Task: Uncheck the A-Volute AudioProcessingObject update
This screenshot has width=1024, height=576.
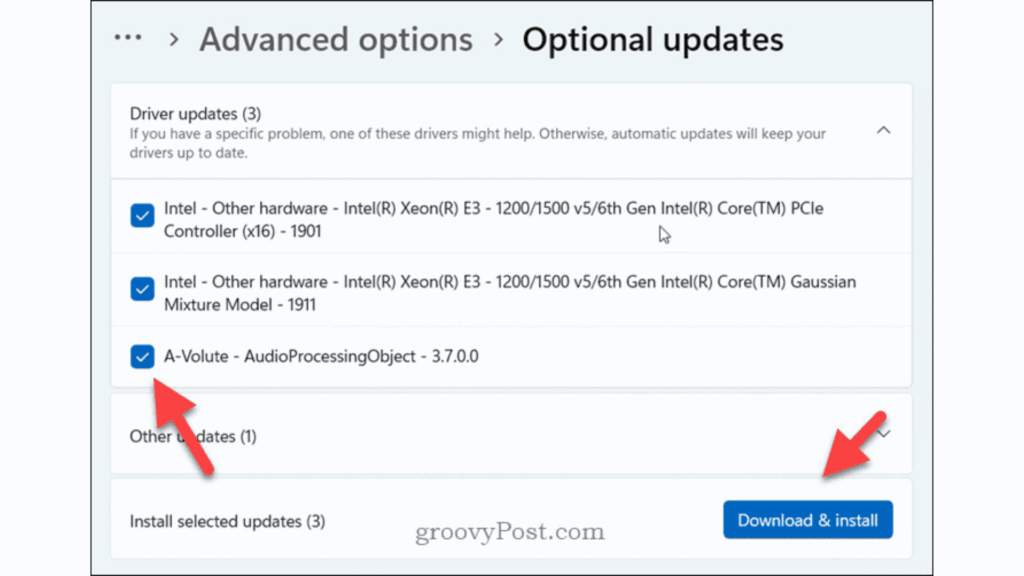Action: tap(141, 356)
